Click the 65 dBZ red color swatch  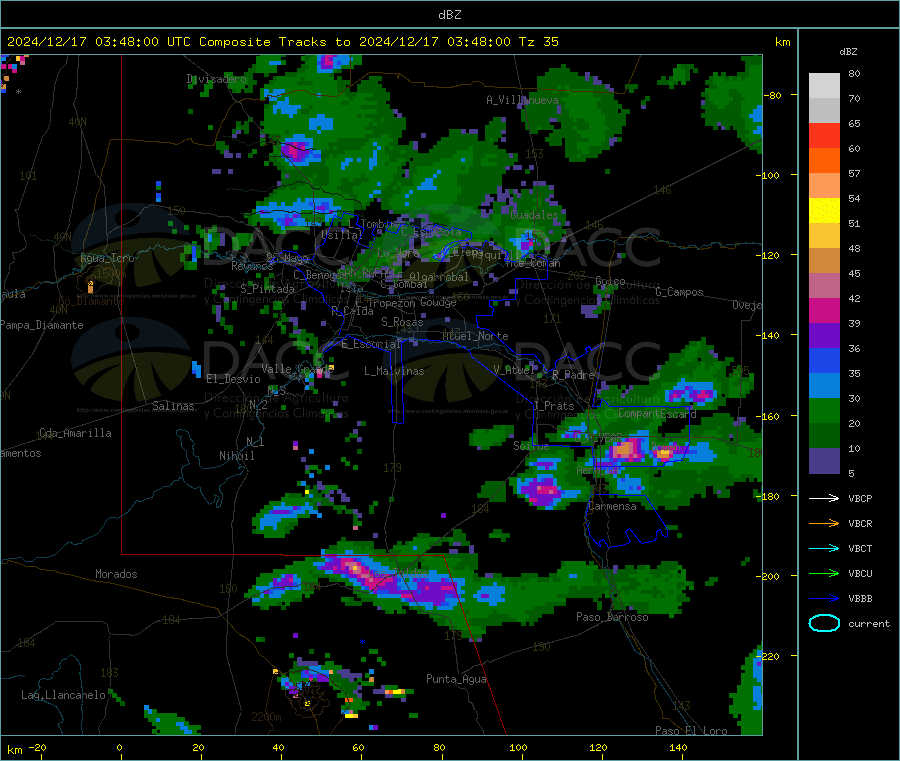coord(824,135)
